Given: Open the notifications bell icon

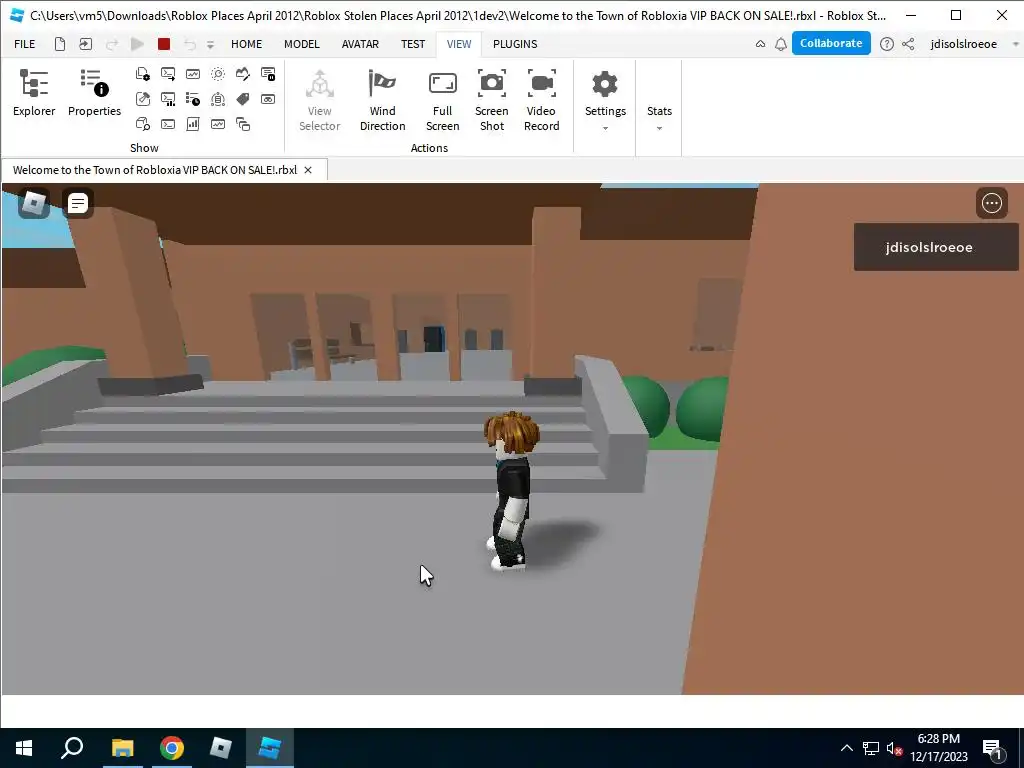Looking at the screenshot, I should 780,44.
